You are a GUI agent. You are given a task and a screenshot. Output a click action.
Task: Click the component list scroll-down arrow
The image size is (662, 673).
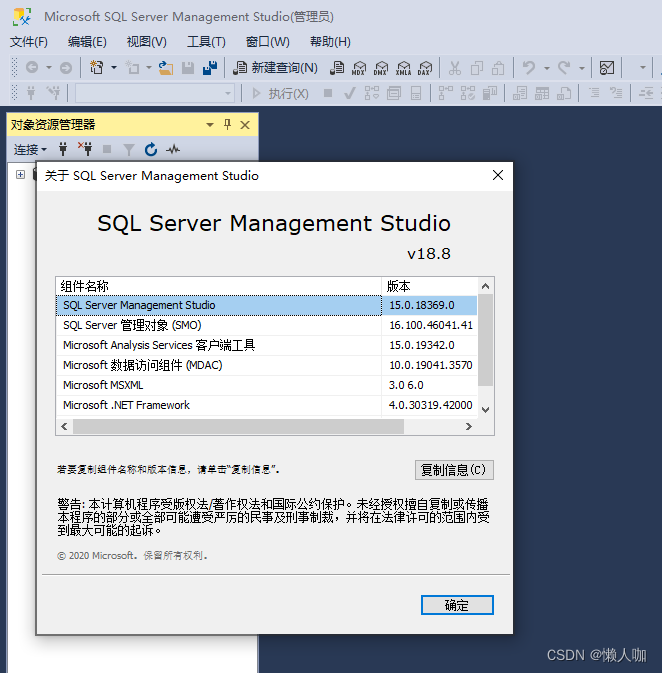tap(486, 410)
